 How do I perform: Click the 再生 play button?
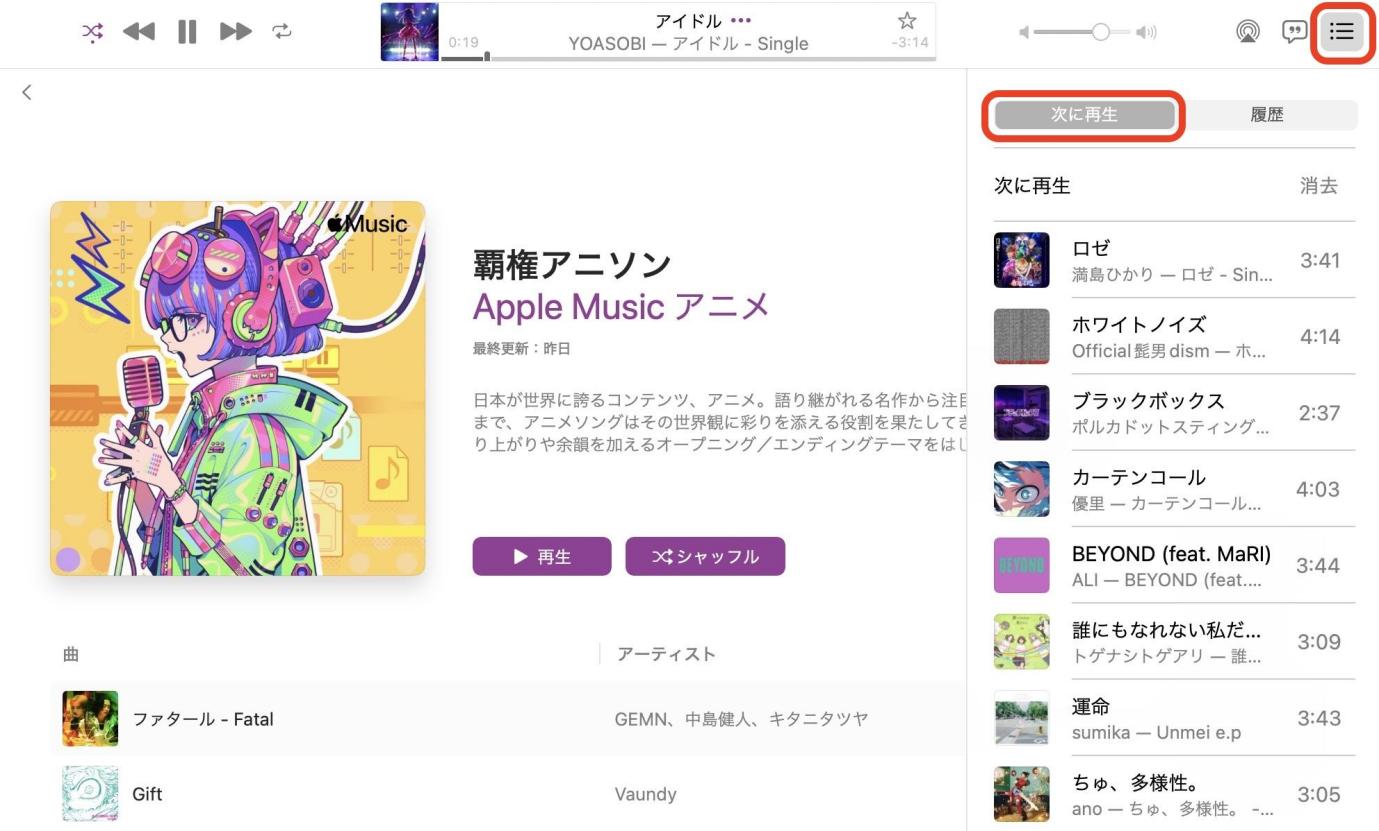[542, 557]
